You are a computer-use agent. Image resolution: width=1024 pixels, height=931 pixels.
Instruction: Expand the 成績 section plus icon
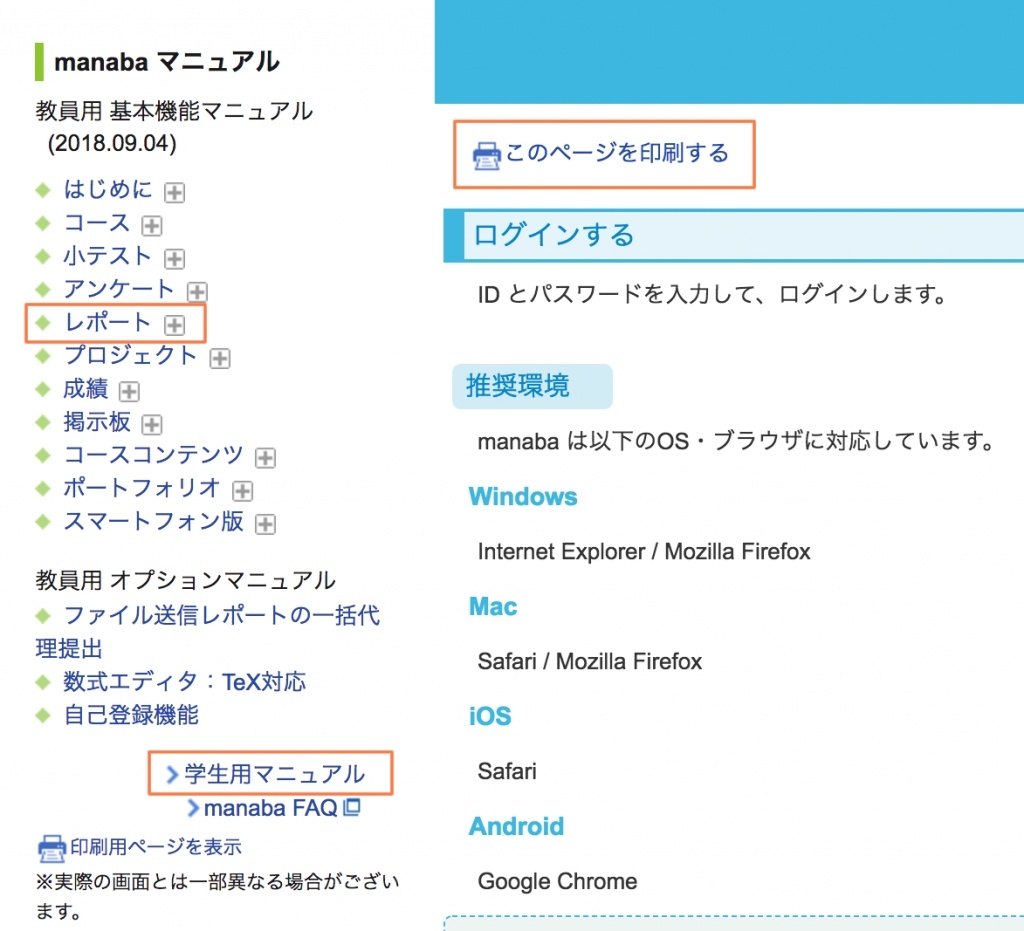coord(129,391)
